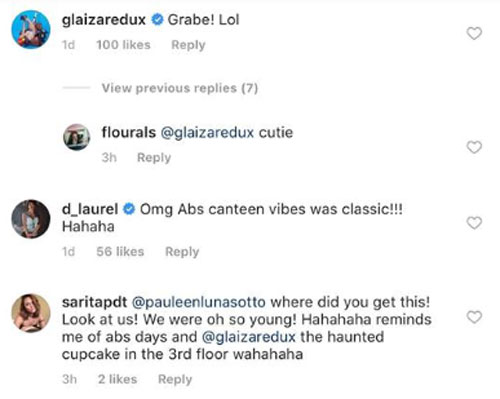
Task: View the 56 likes list
Action: click(120, 252)
